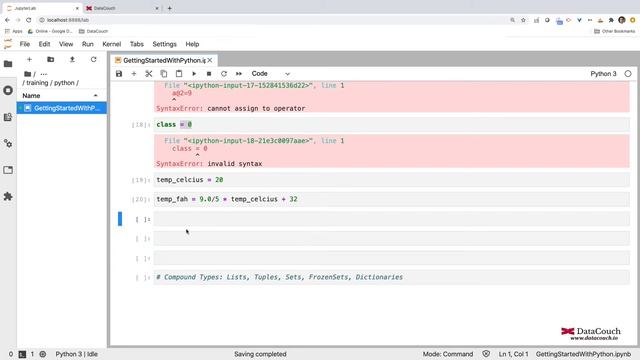Interrupt the kernel with stop icon
This screenshot has height=360, width=640.
coord(209,74)
